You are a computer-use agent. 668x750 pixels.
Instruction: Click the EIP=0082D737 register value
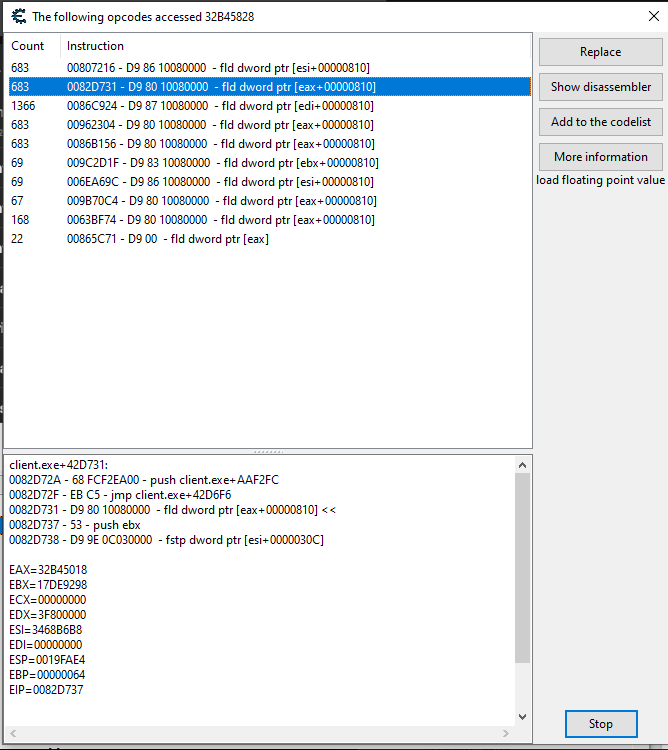(x=46, y=690)
